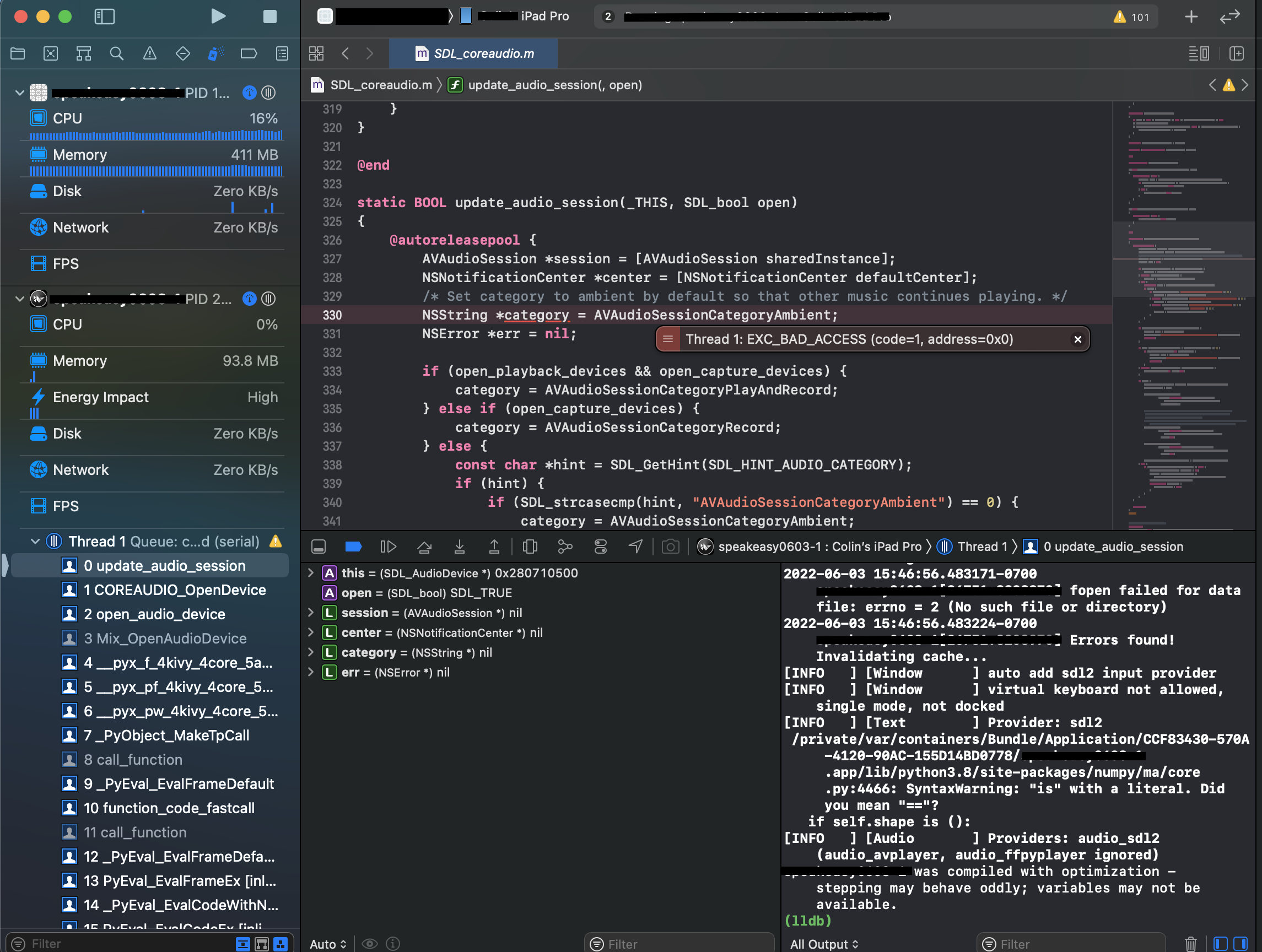Toggle the variables view pane button
Viewport: 1262px width, 952px height.
(x=1220, y=943)
